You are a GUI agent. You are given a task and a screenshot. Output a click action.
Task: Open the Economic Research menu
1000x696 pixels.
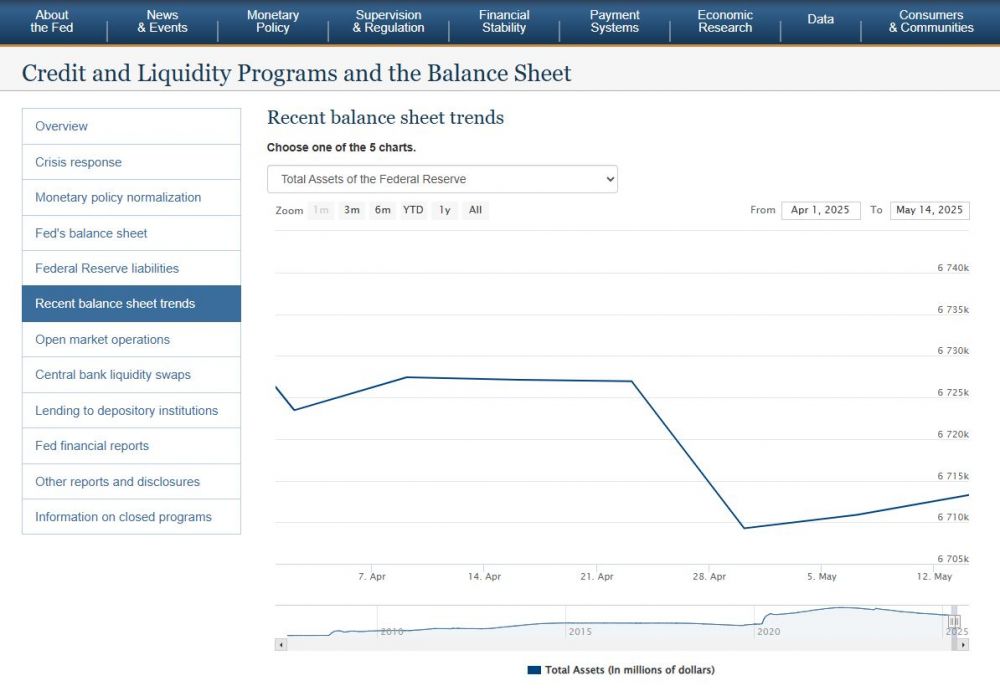pos(725,22)
